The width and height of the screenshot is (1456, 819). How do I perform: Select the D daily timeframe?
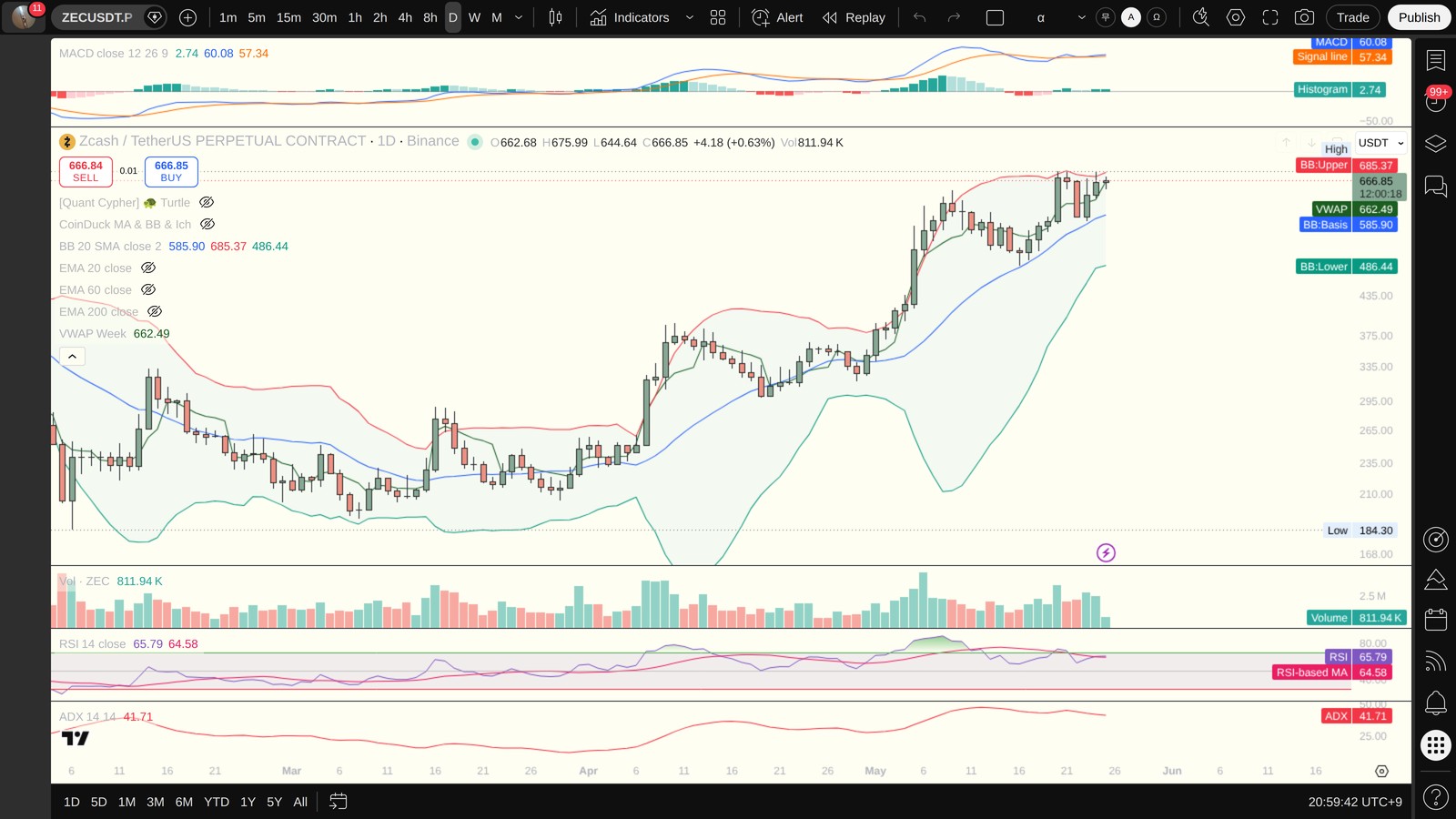point(452,17)
